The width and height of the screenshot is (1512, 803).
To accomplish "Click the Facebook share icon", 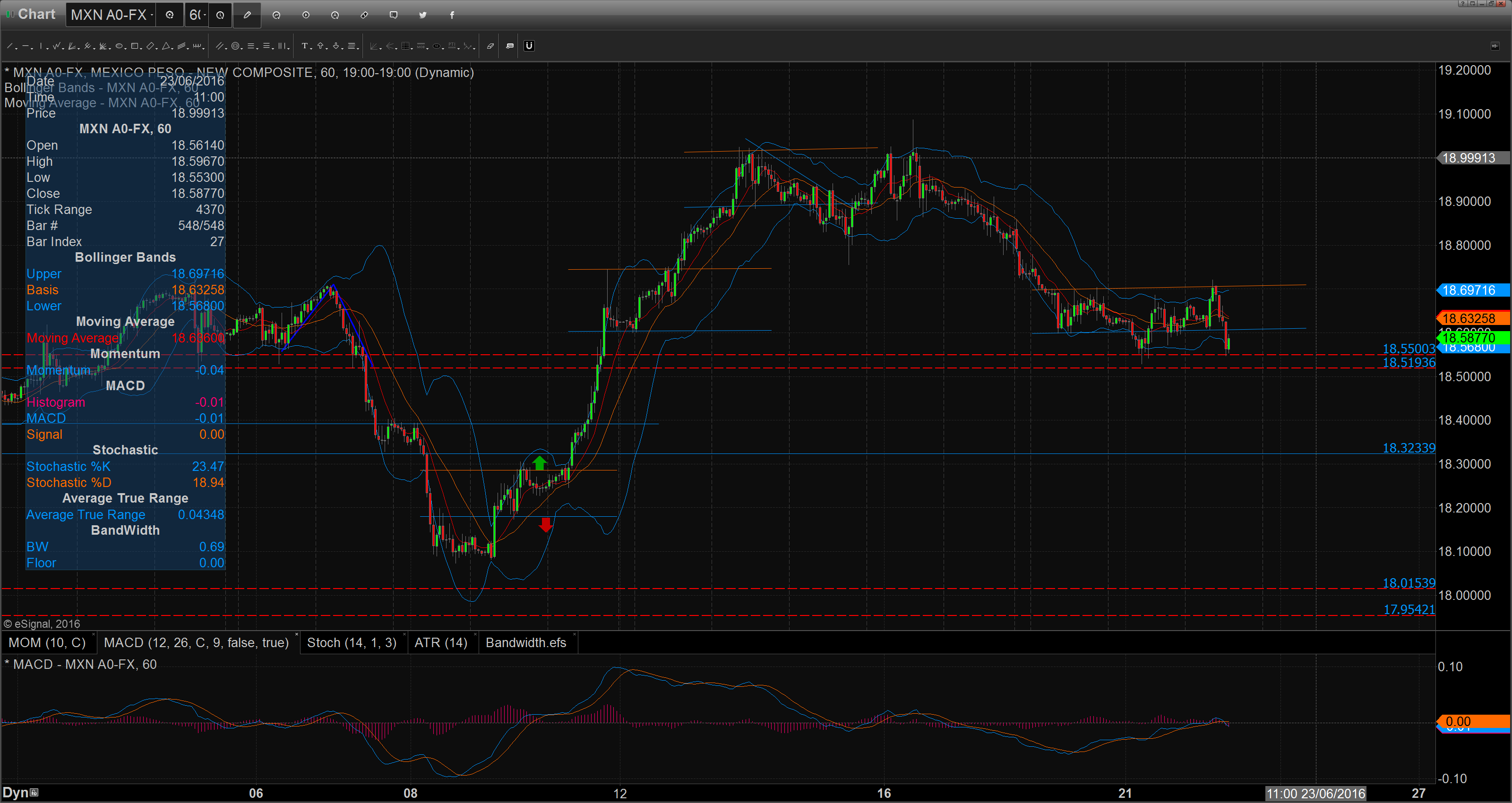I will point(452,15).
